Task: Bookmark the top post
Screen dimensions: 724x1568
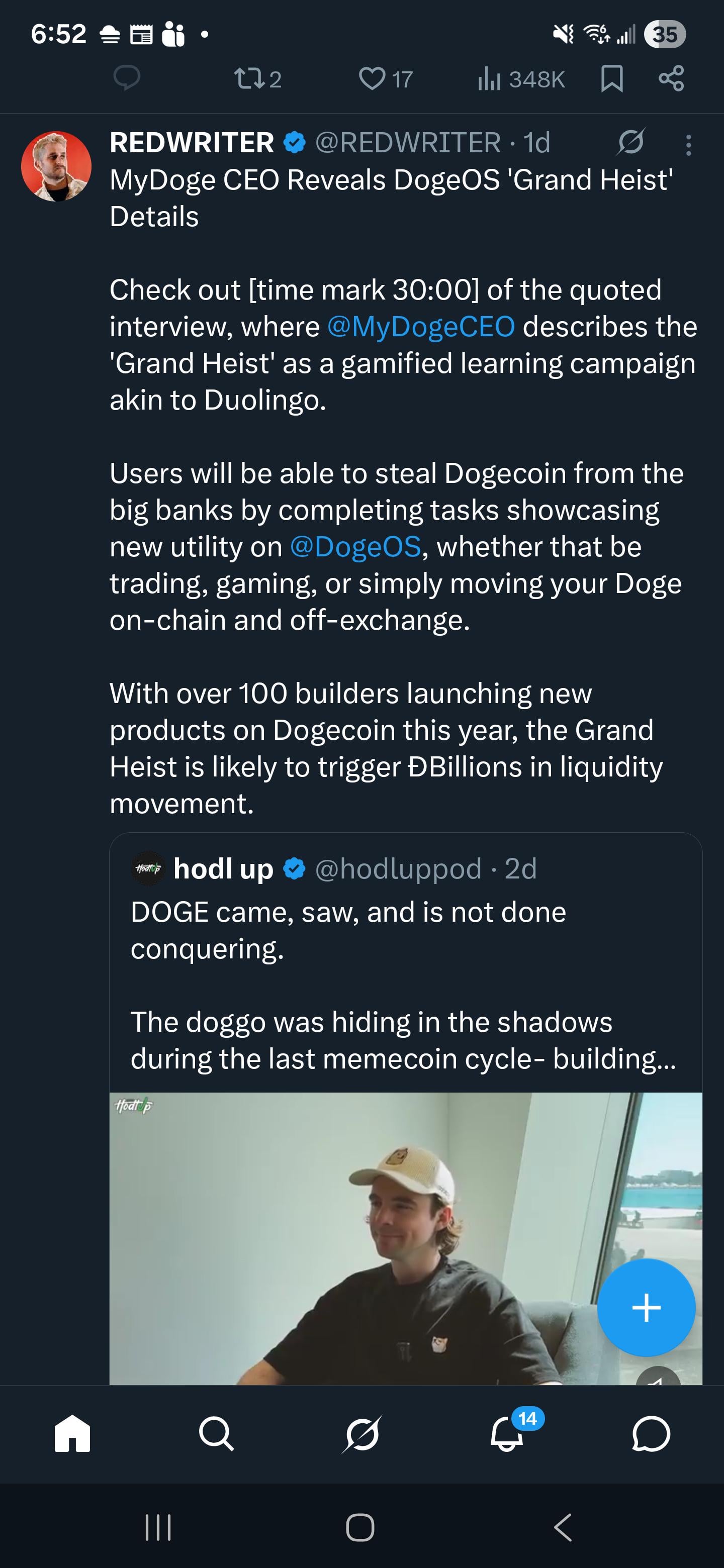Action: coord(611,78)
